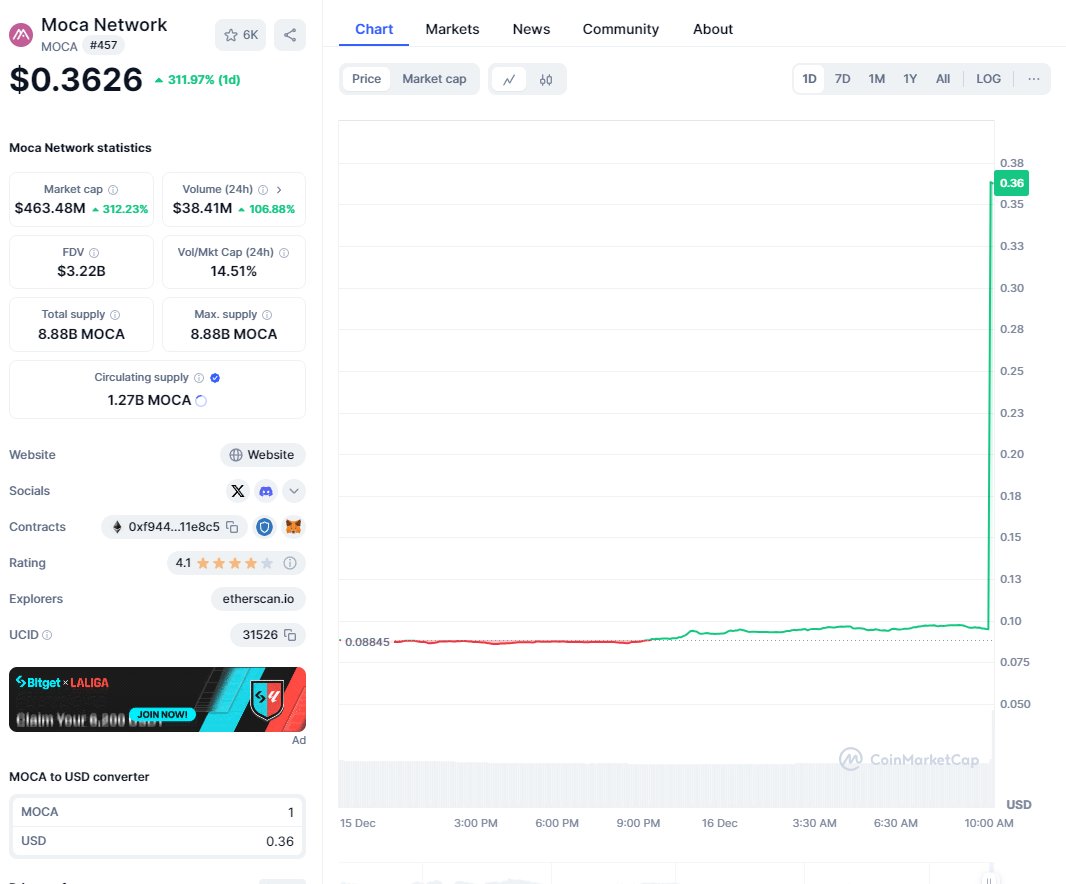Open Volume (24h) info icon
Viewport: 1066px width, 884px height.
tap(262, 190)
